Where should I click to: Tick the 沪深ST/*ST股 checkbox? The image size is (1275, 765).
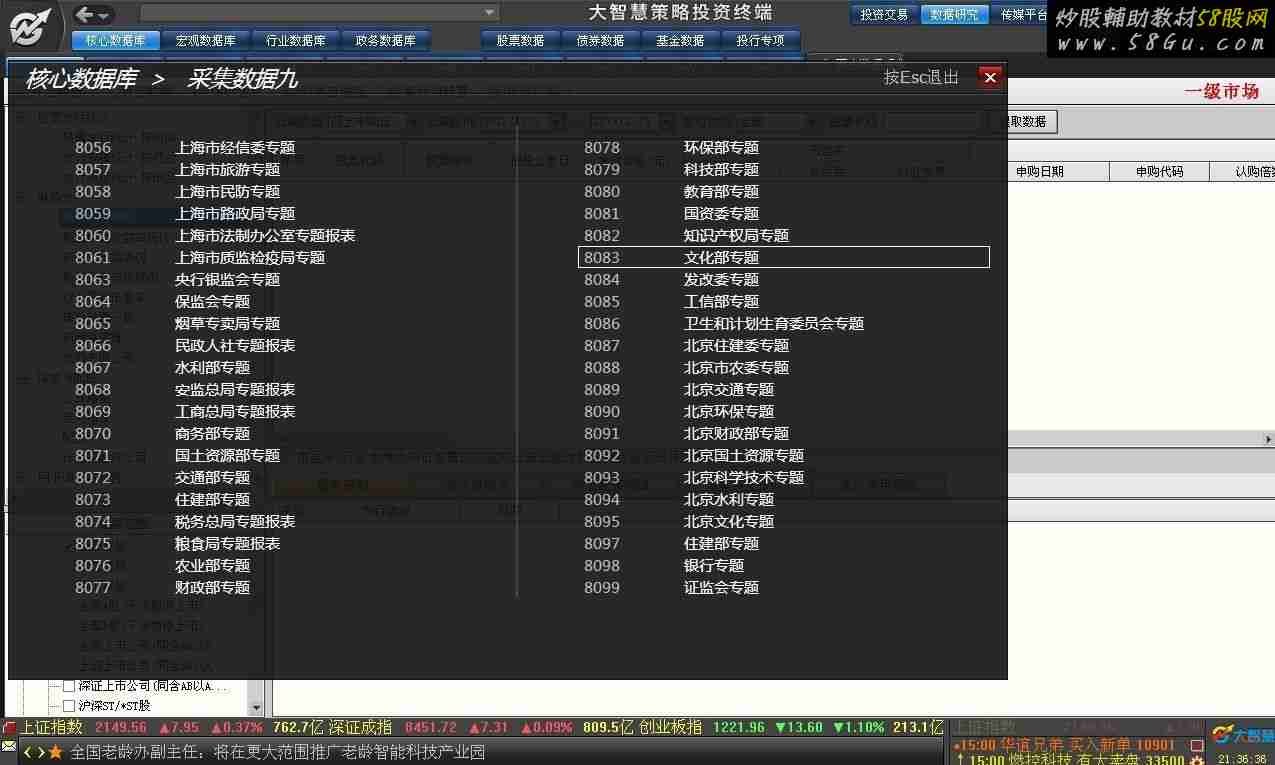(x=69, y=706)
